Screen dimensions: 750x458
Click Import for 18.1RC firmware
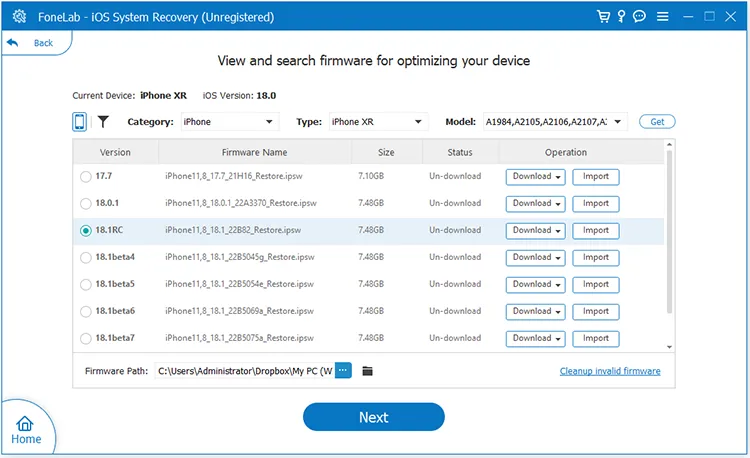tap(596, 230)
